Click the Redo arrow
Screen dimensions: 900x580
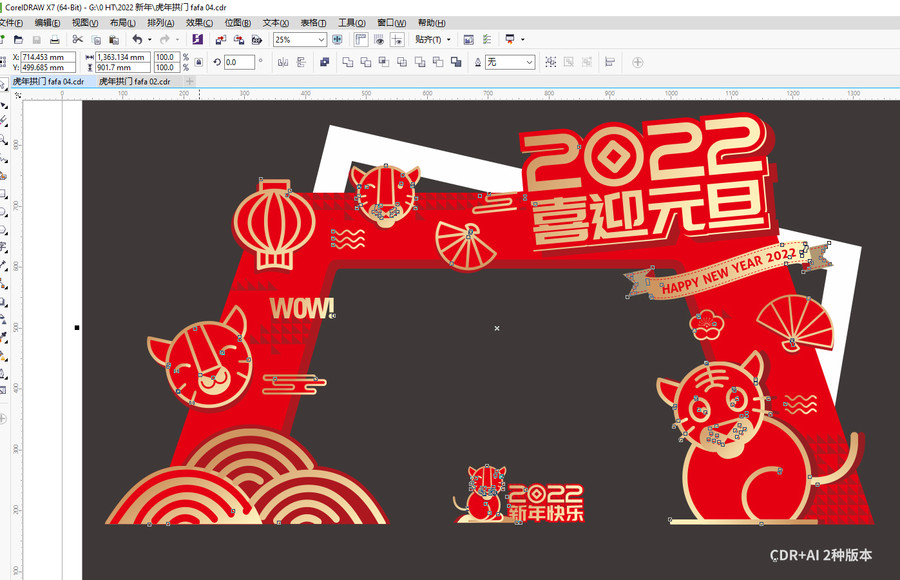click(x=165, y=40)
